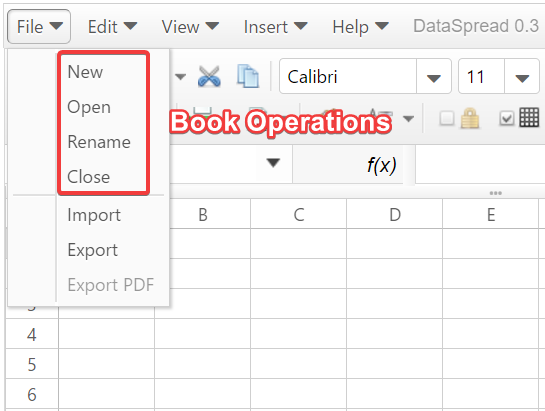Click the DataSpread 0.3 title text

click(x=476, y=26)
